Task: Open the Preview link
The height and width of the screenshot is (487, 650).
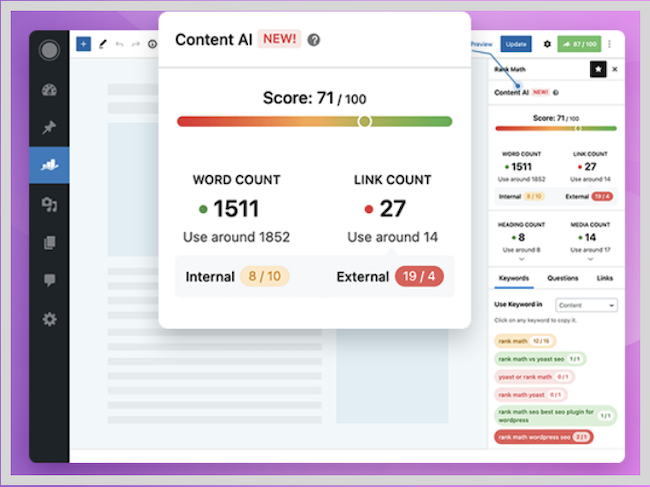Action: [x=482, y=44]
